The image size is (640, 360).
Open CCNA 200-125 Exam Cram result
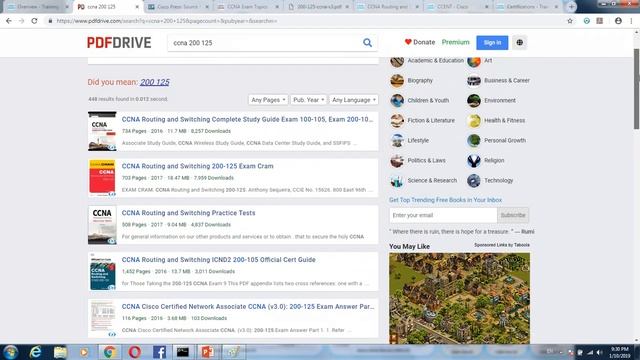[x=198, y=166]
